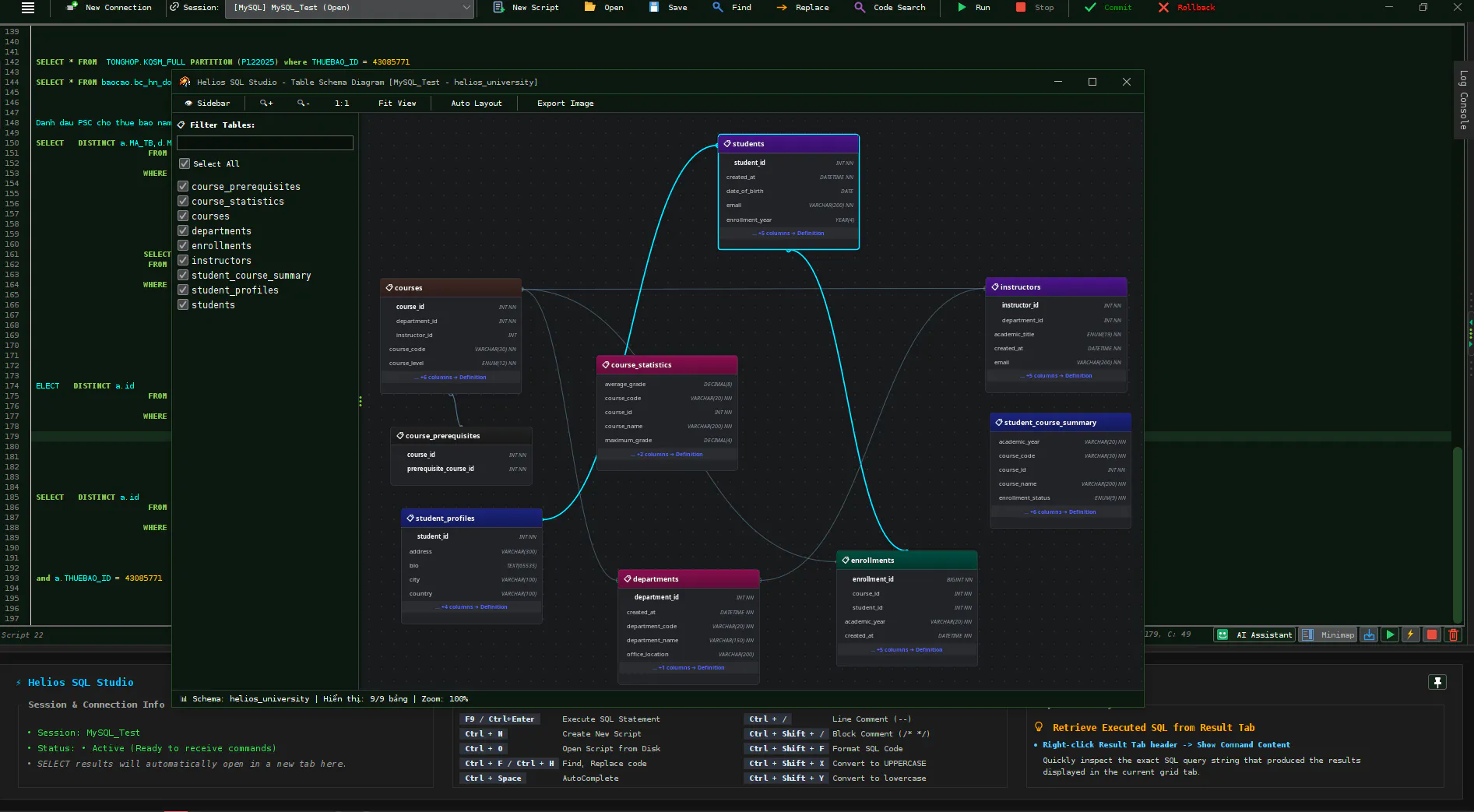Uncheck enrollments table checkbox
The image size is (1474, 812).
[x=183, y=245]
